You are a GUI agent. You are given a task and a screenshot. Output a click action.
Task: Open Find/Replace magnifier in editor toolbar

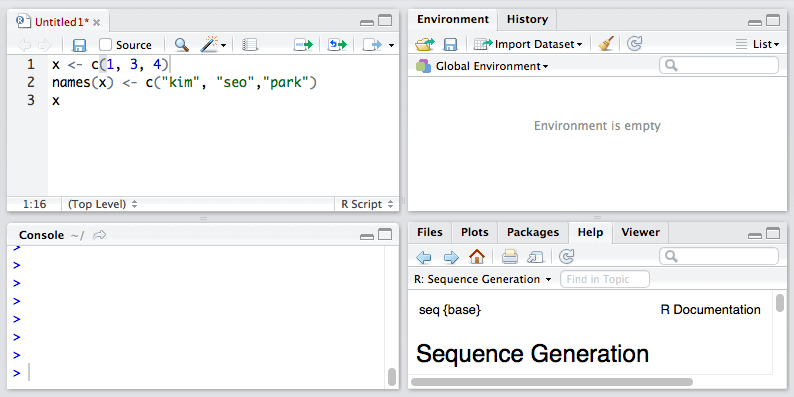click(182, 45)
